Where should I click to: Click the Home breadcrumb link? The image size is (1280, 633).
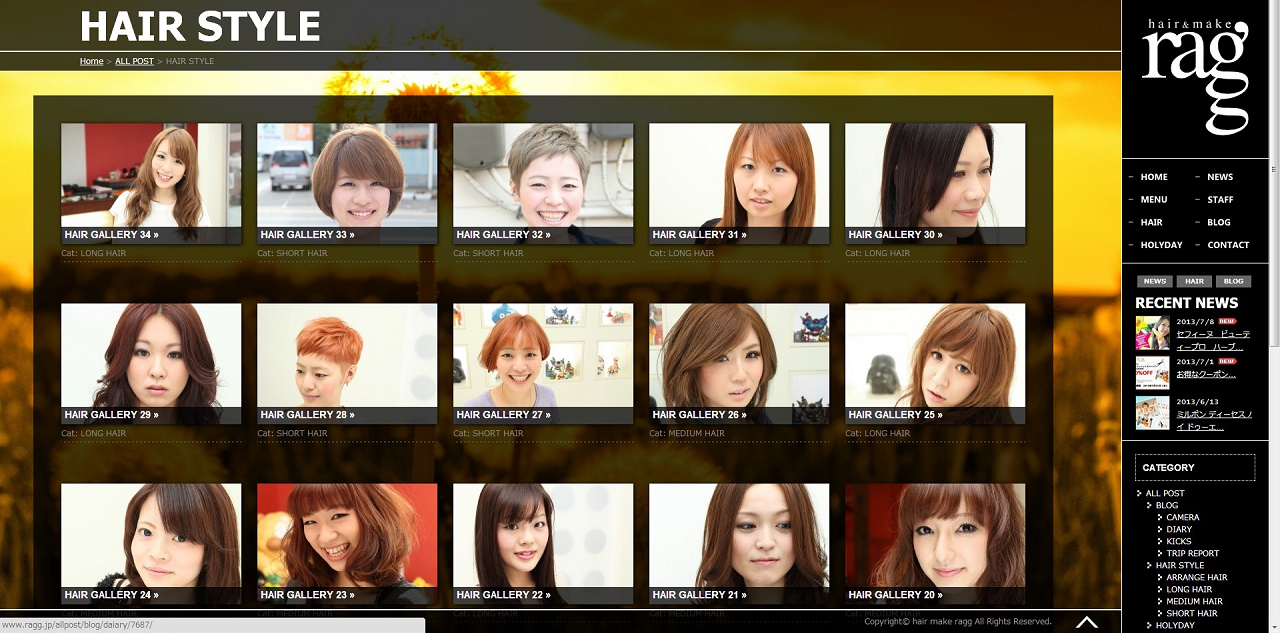tap(91, 62)
